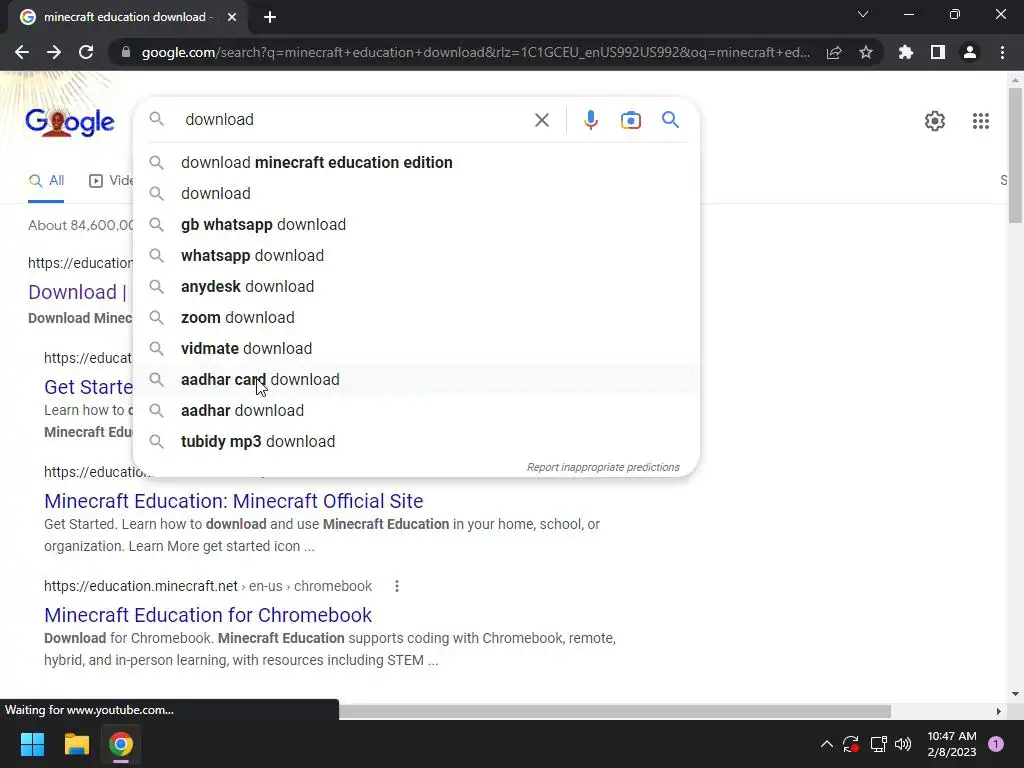Choose whatsapp download suggestion
1024x768 pixels.
pyautogui.click(x=416, y=255)
